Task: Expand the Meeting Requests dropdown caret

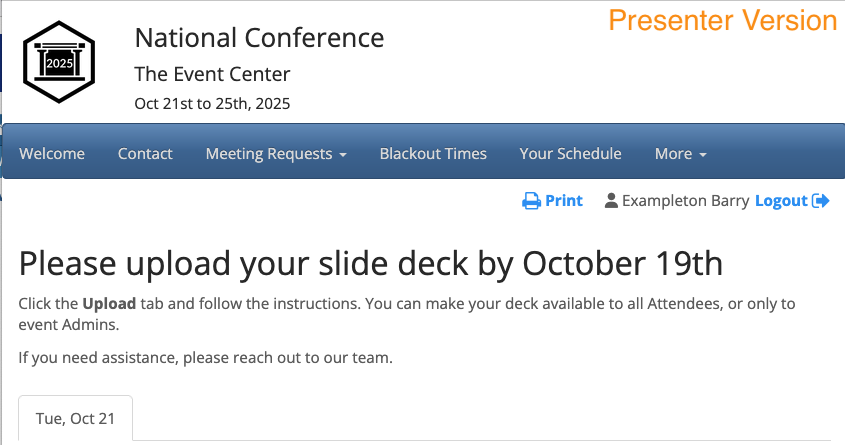Action: 343,155
